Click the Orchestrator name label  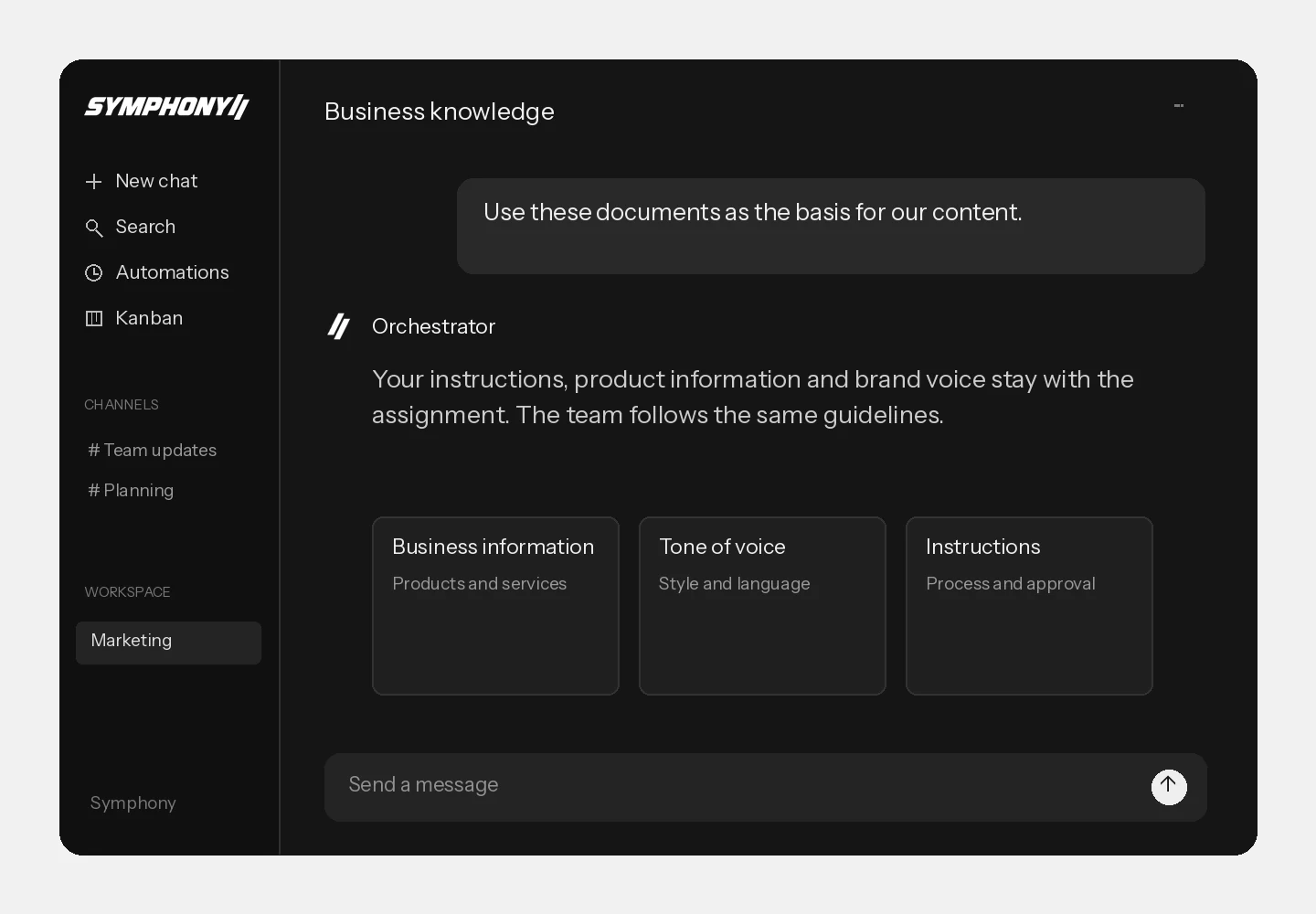pyautogui.click(x=433, y=326)
